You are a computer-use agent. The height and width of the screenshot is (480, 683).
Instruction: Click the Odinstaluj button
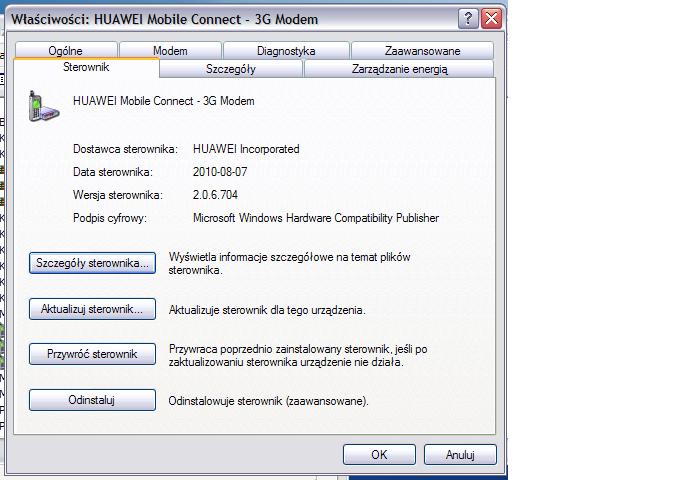coord(92,400)
